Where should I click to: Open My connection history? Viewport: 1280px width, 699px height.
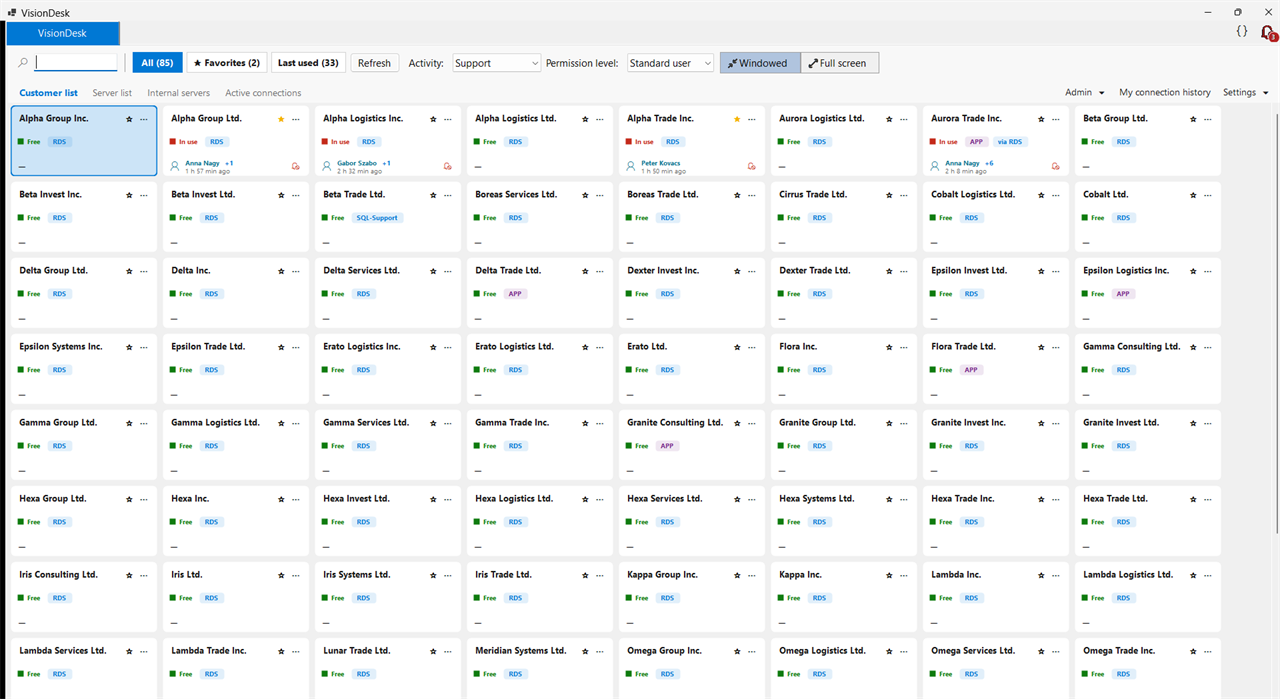(1164, 92)
